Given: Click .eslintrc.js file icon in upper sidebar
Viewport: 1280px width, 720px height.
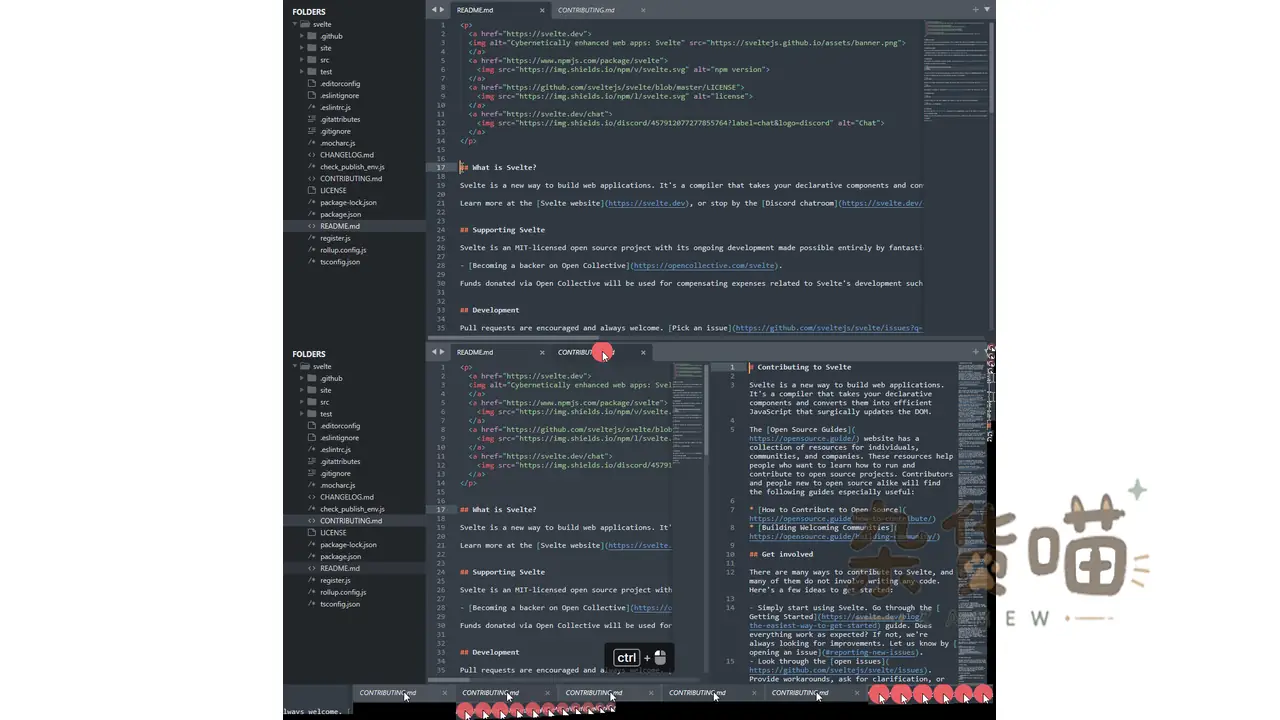Looking at the screenshot, I should (312, 107).
